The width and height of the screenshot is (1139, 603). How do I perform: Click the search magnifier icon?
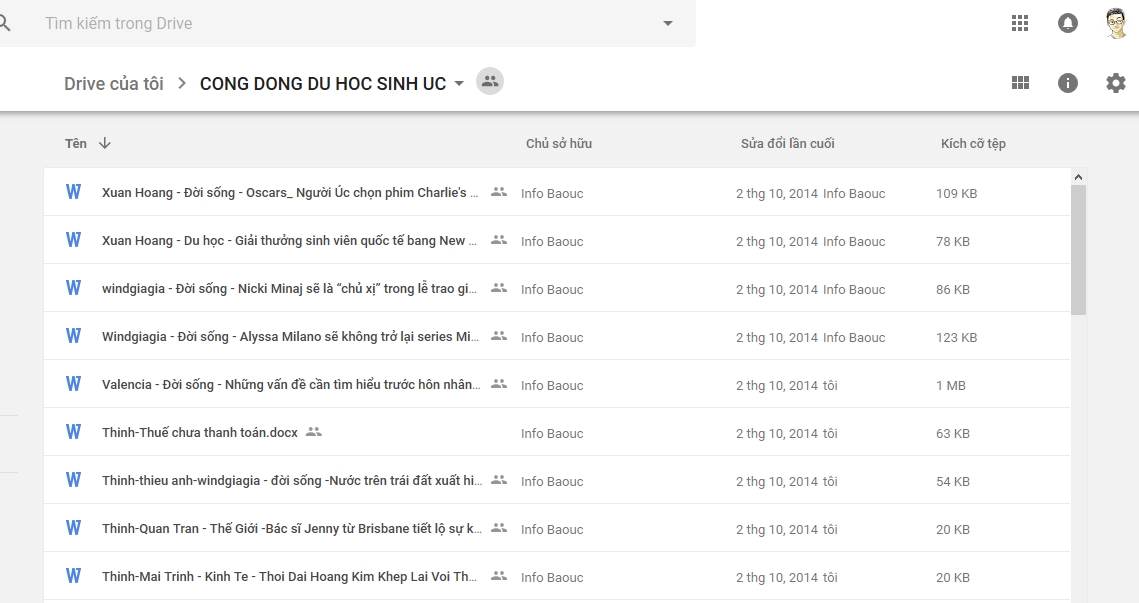point(4,23)
